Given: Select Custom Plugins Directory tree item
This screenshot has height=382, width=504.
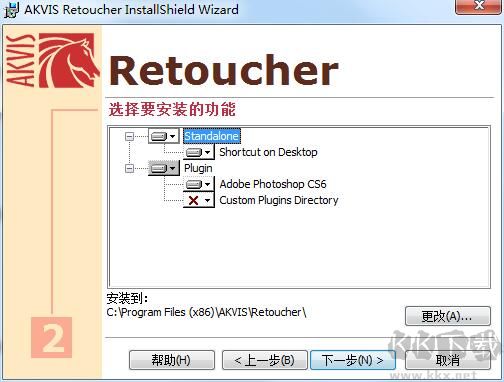Looking at the screenshot, I should (x=279, y=200).
